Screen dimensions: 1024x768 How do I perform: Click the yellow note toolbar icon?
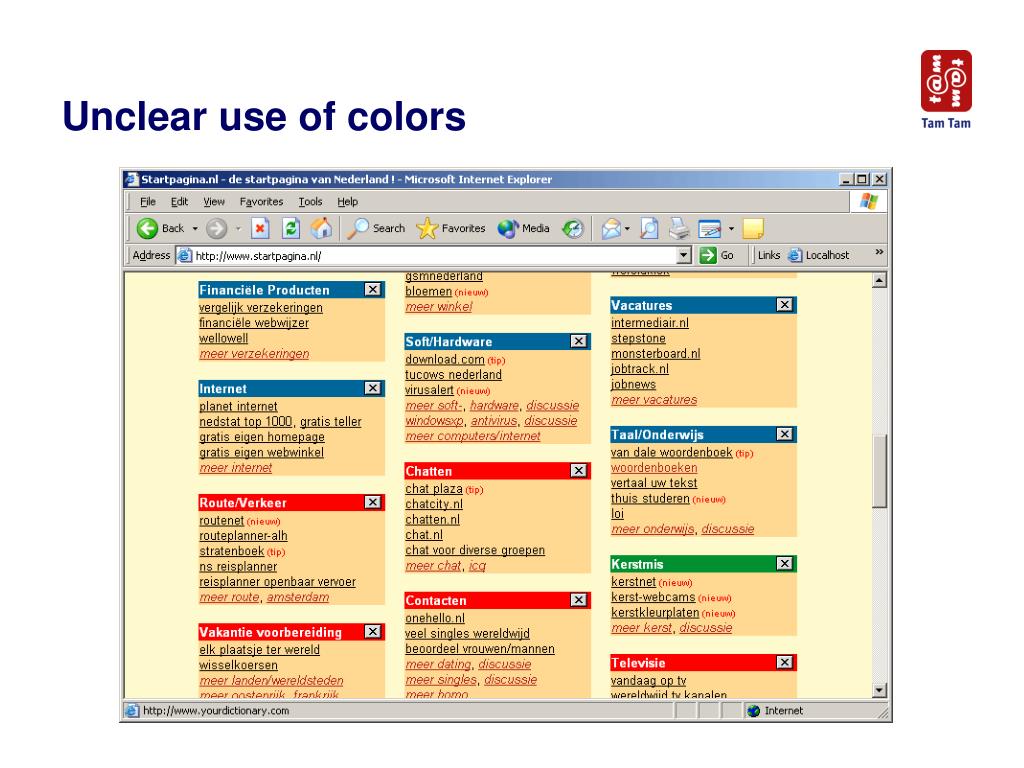pos(753,228)
